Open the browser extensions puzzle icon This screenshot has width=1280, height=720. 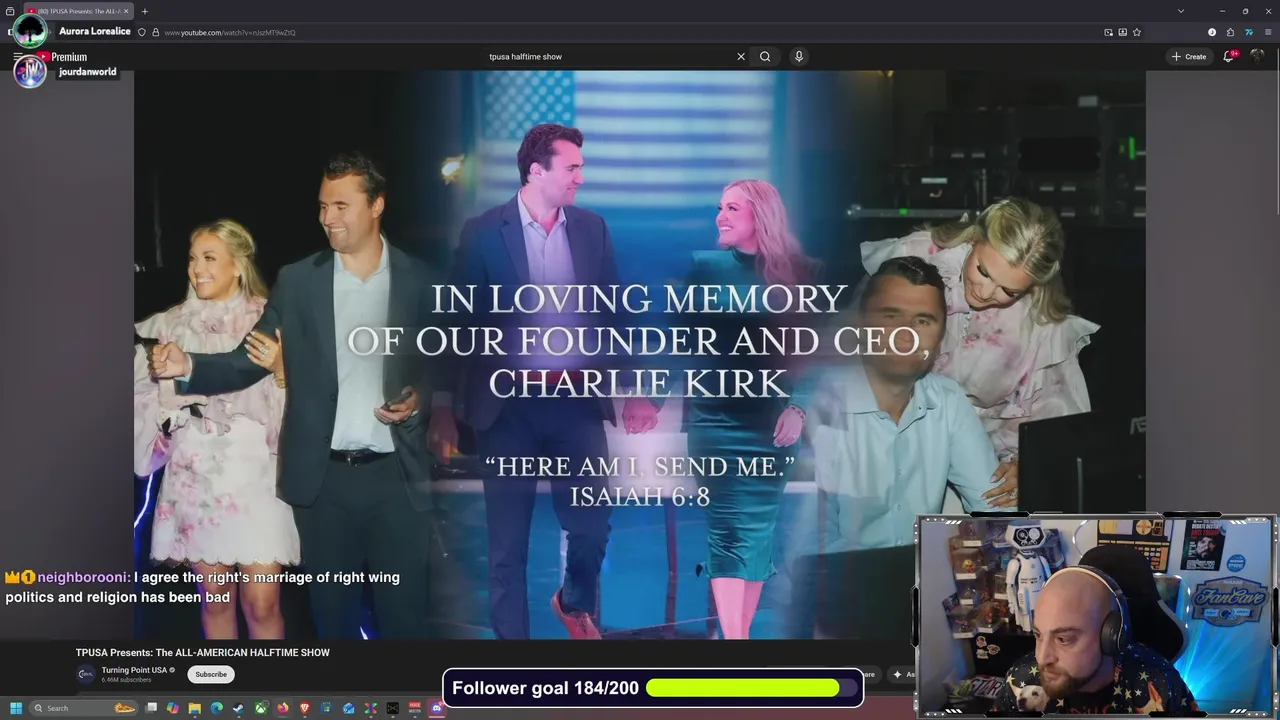1230,32
